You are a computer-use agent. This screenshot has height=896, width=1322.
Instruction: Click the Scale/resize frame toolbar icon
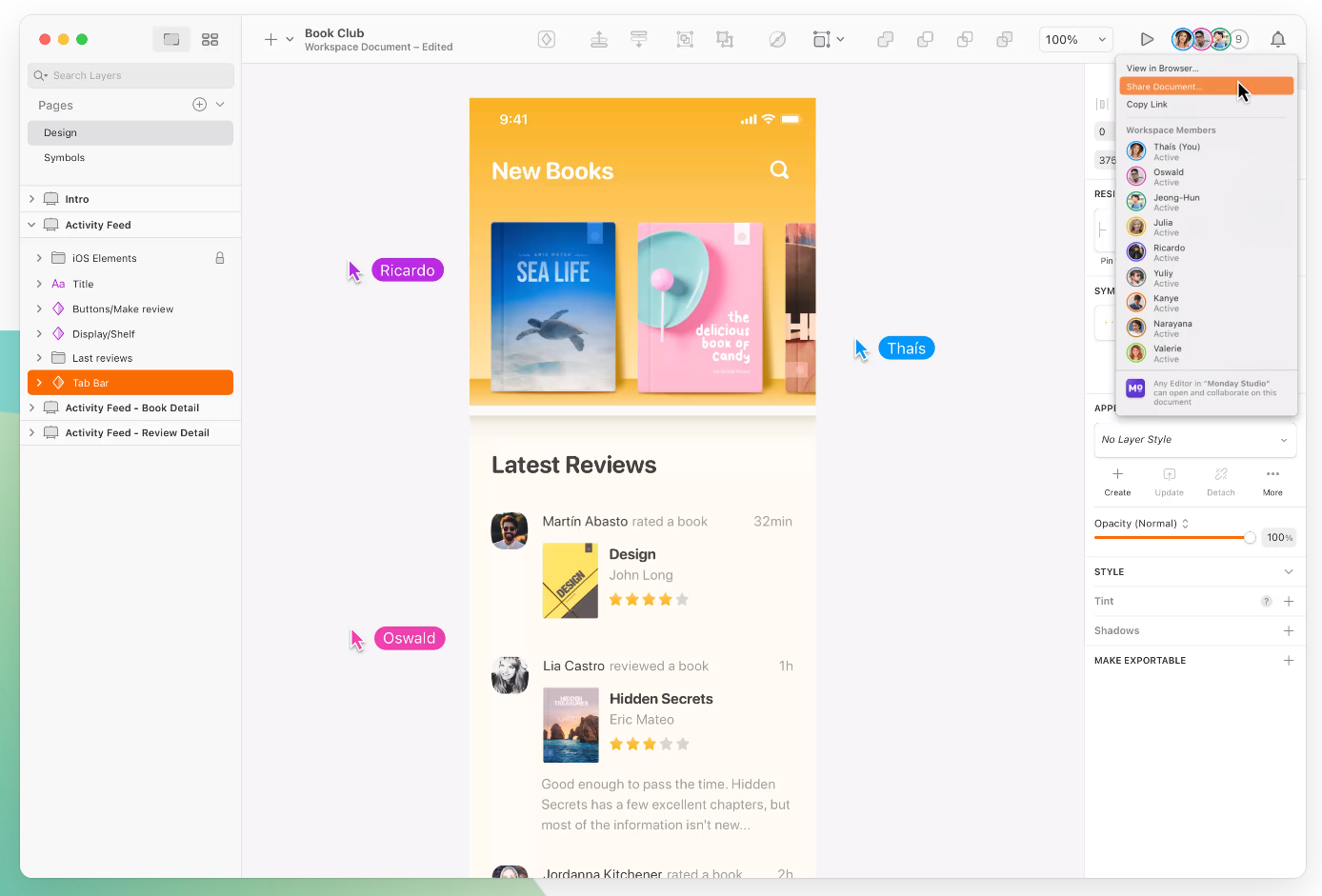click(821, 39)
